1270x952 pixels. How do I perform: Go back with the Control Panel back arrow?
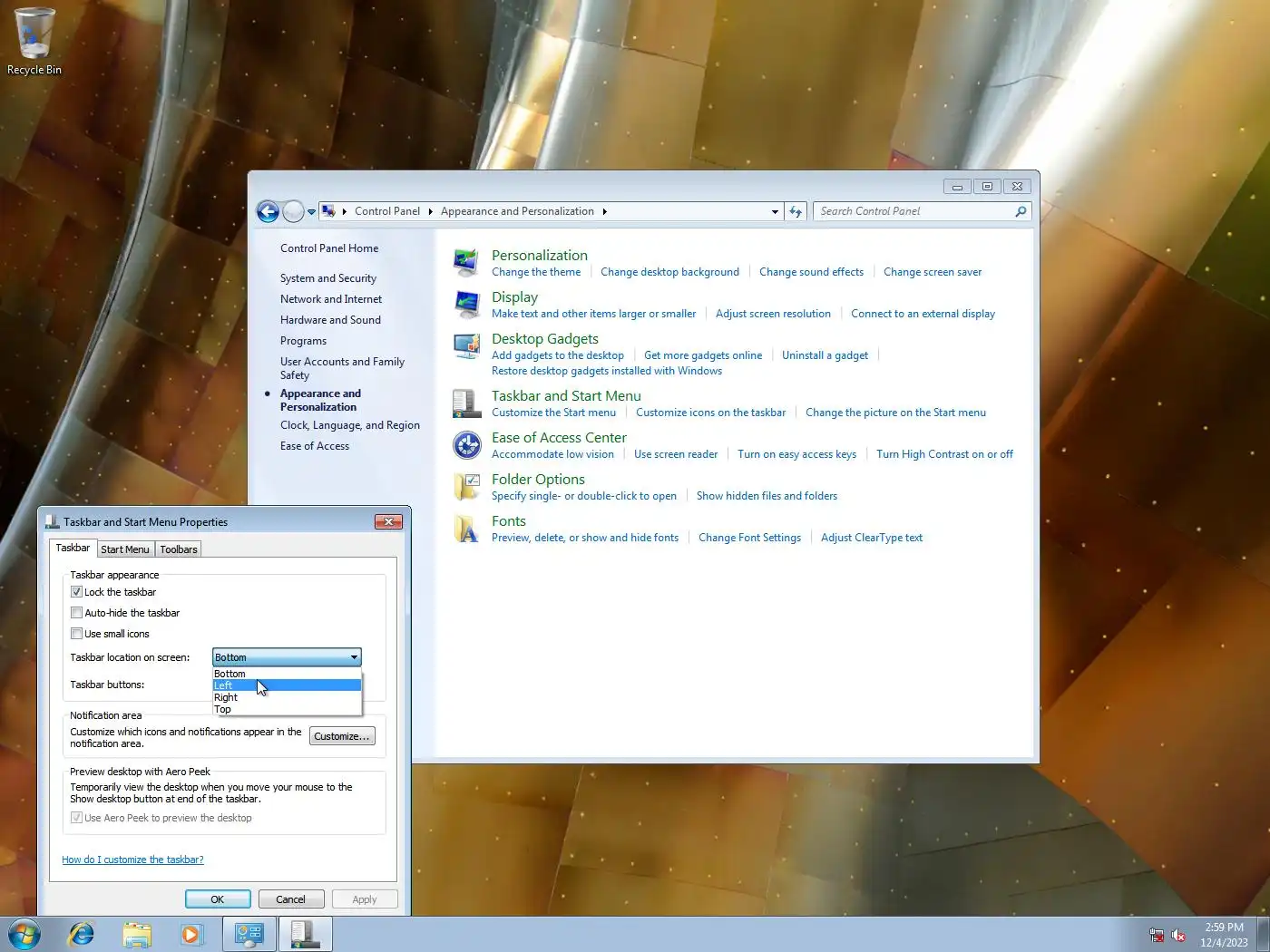point(268,211)
